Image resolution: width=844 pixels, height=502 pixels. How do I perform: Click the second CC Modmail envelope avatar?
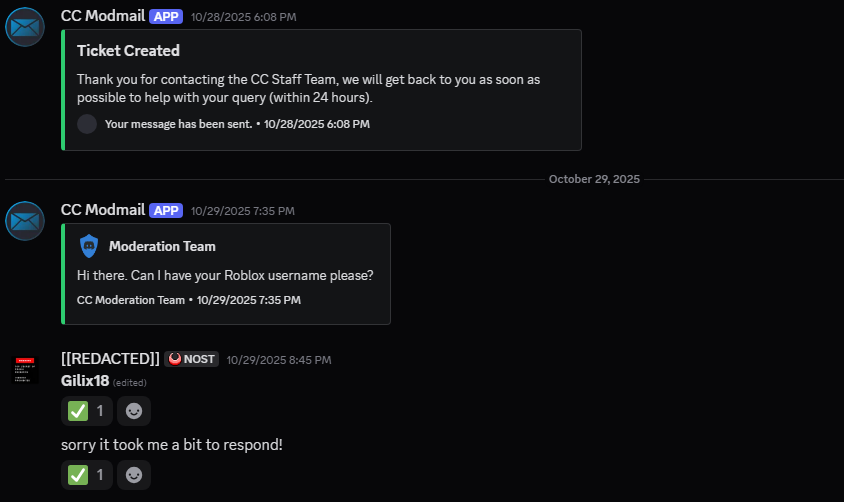(25, 220)
